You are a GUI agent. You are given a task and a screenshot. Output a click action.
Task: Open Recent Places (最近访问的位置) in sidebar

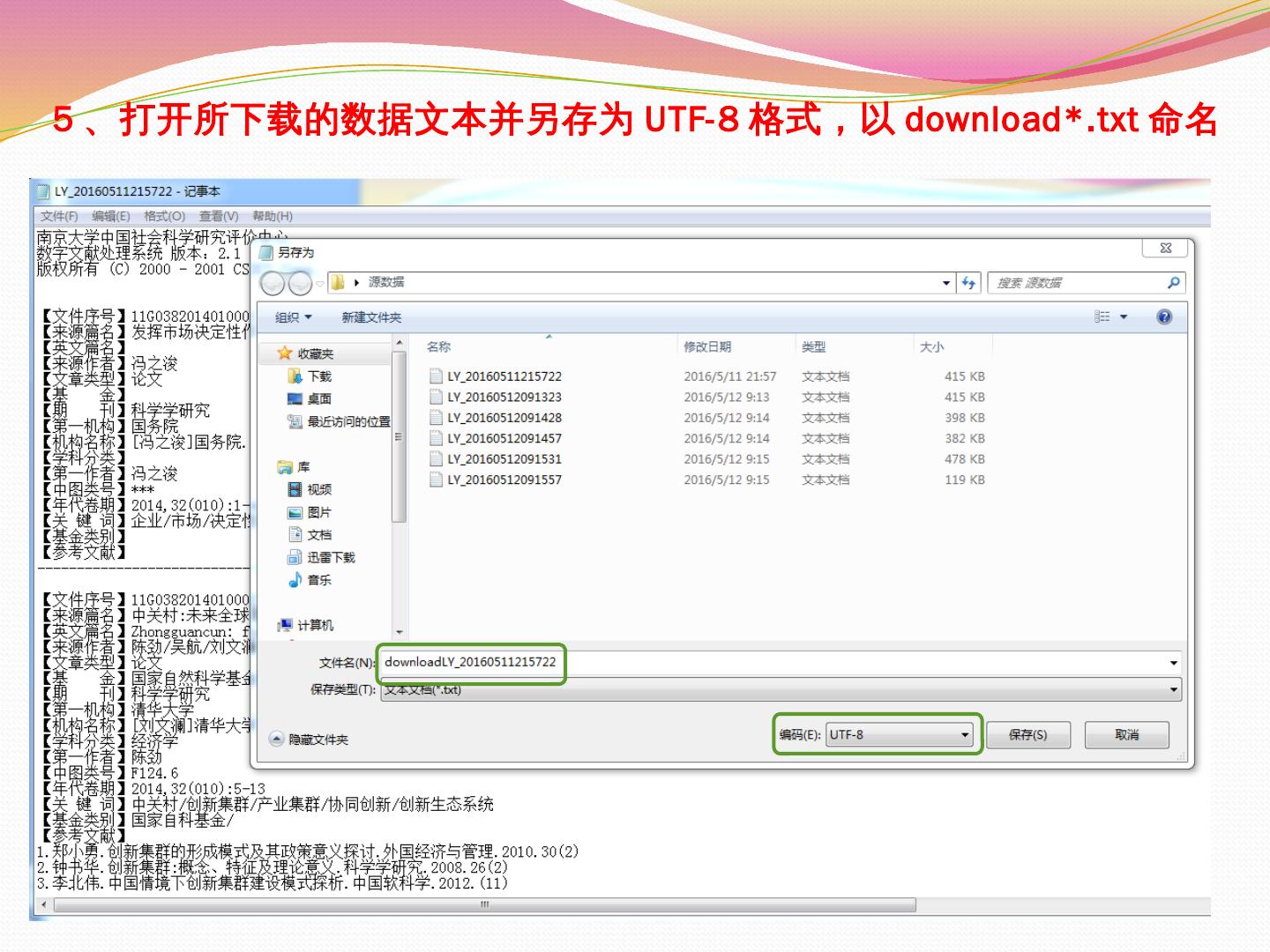[x=339, y=422]
